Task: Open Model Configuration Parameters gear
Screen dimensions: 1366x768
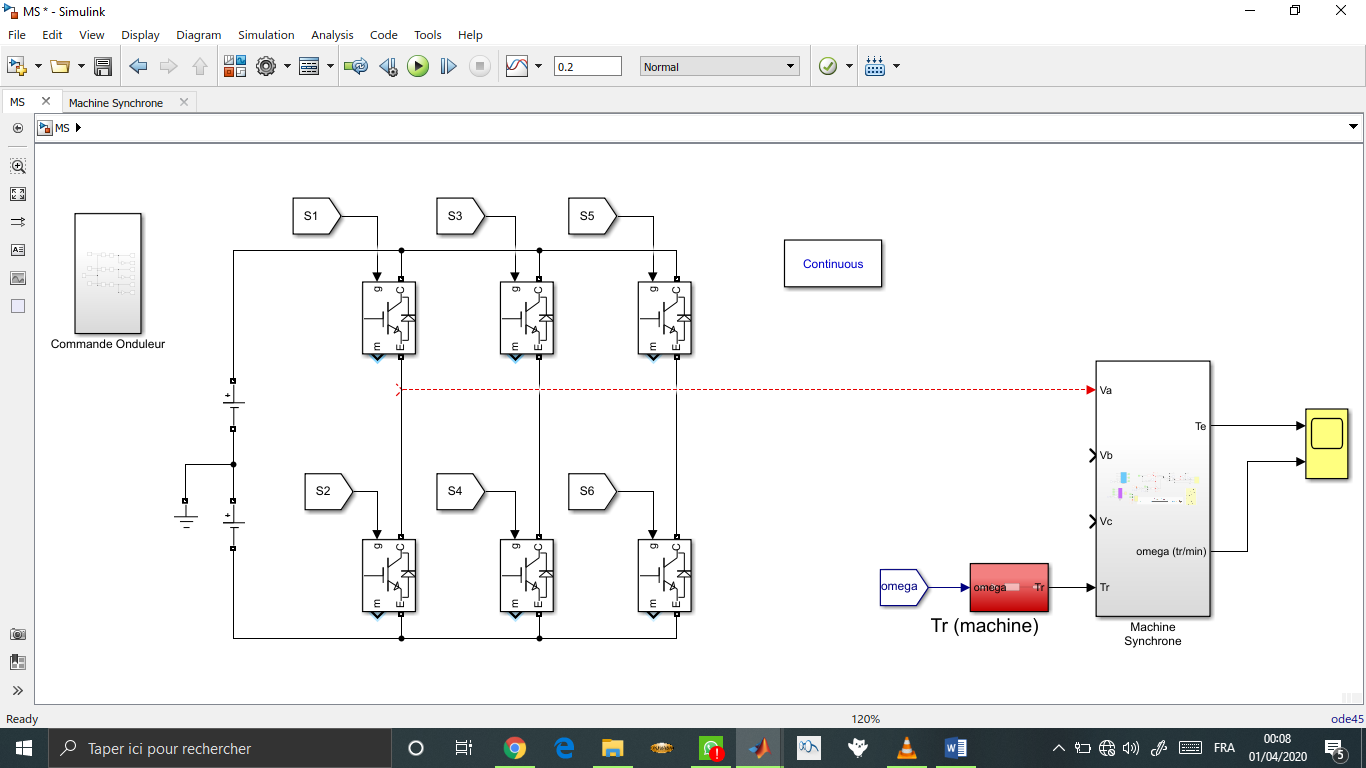Action: (x=266, y=67)
